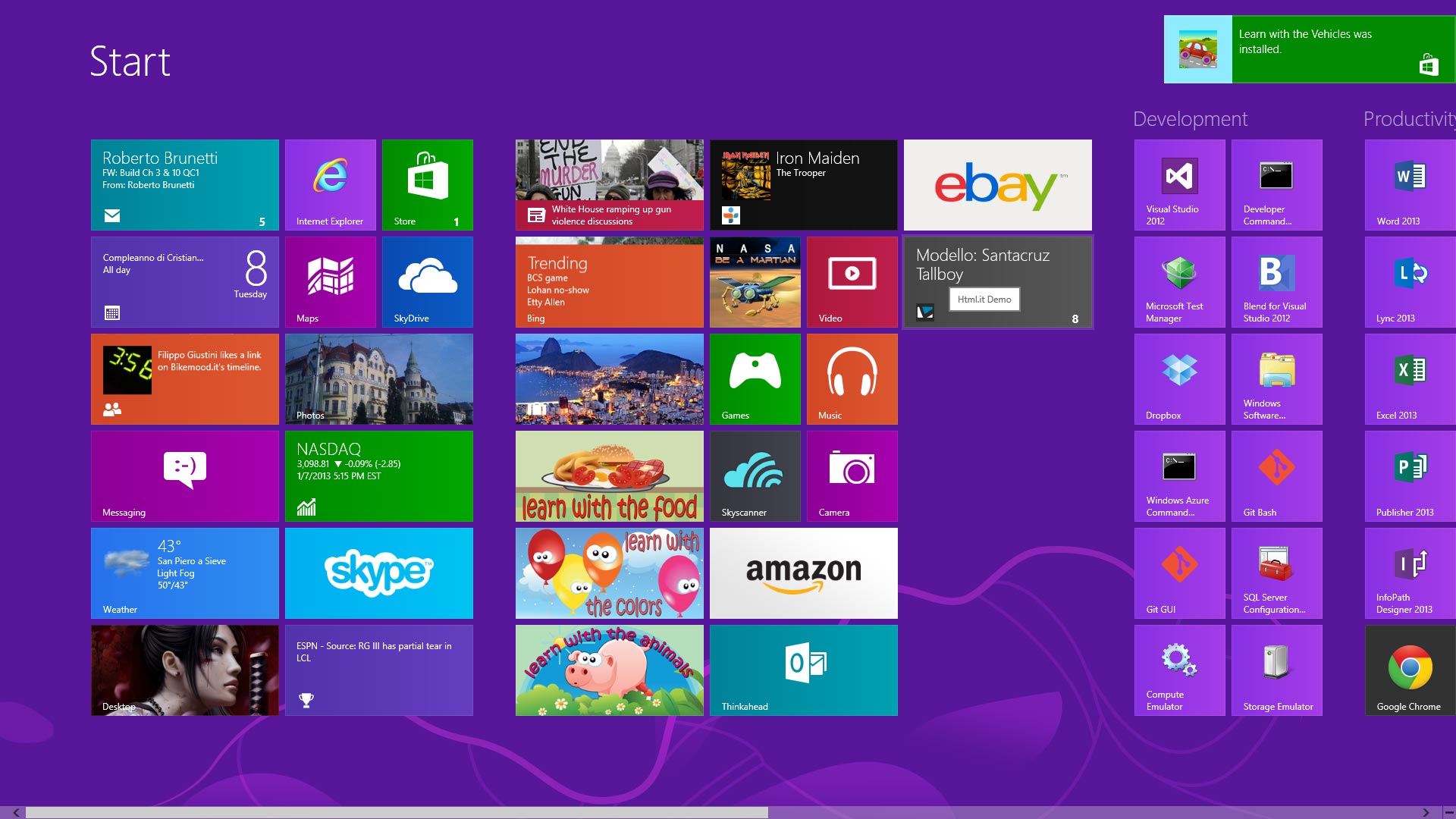1456x819 pixels.
Task: Launch Git Bash
Action: 1277,476
